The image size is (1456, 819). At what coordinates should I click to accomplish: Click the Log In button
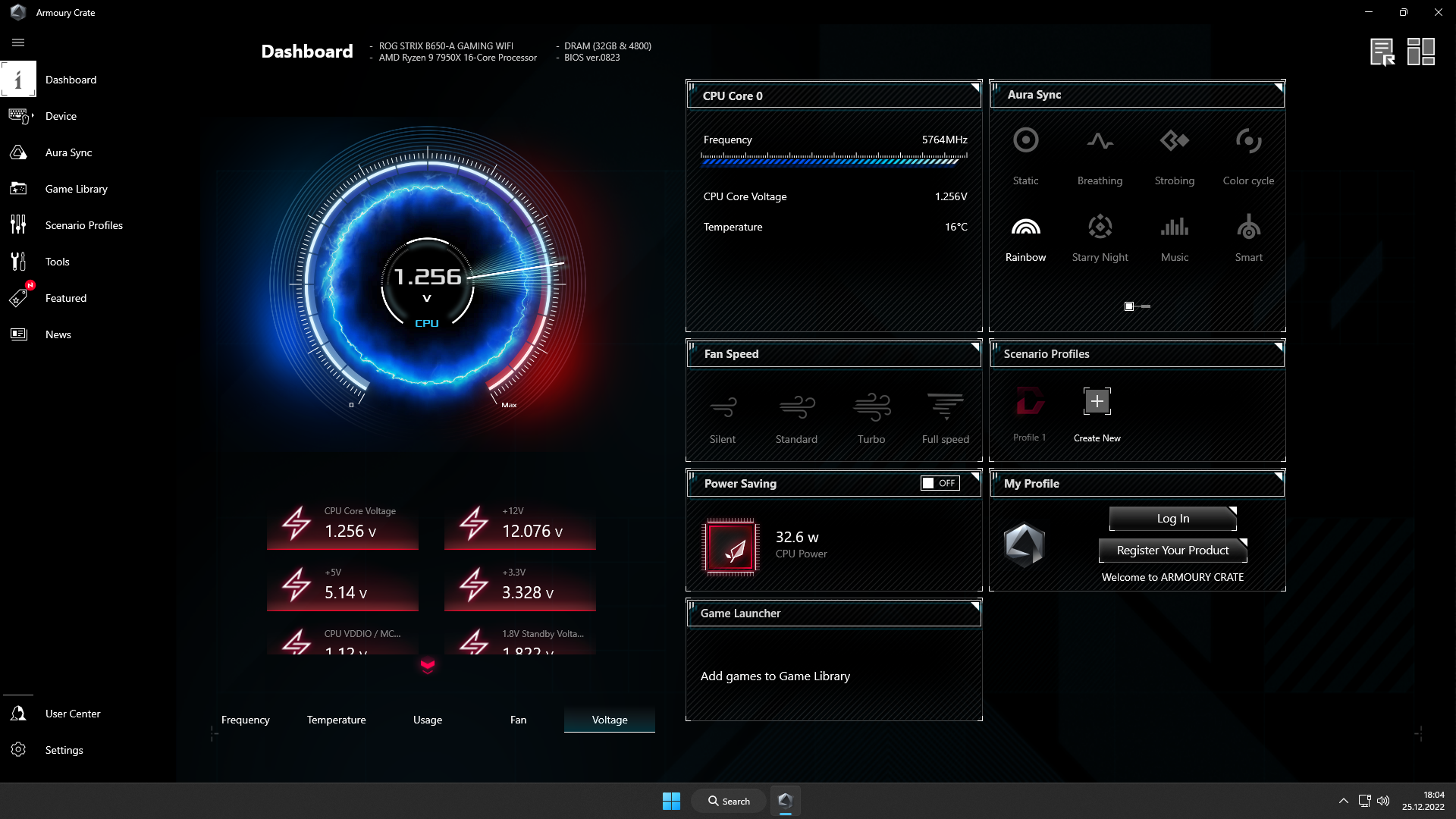click(x=1172, y=519)
